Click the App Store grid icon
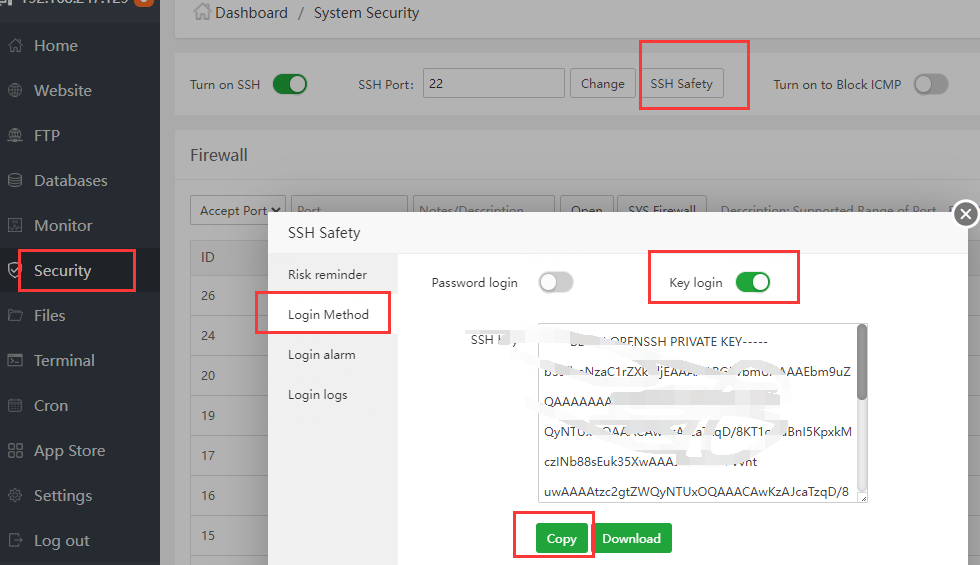The height and width of the screenshot is (565, 980). (x=15, y=451)
